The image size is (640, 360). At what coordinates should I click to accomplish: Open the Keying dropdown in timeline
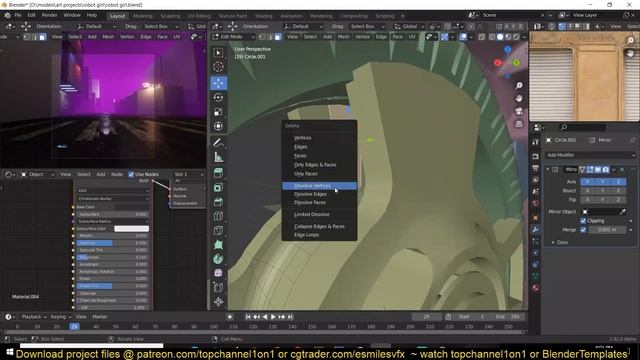(60, 317)
